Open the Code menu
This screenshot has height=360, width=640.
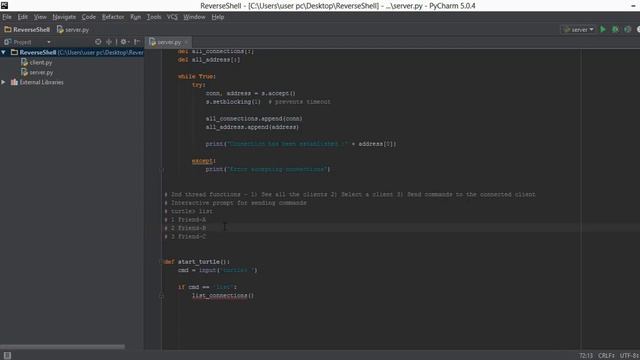pos(89,17)
